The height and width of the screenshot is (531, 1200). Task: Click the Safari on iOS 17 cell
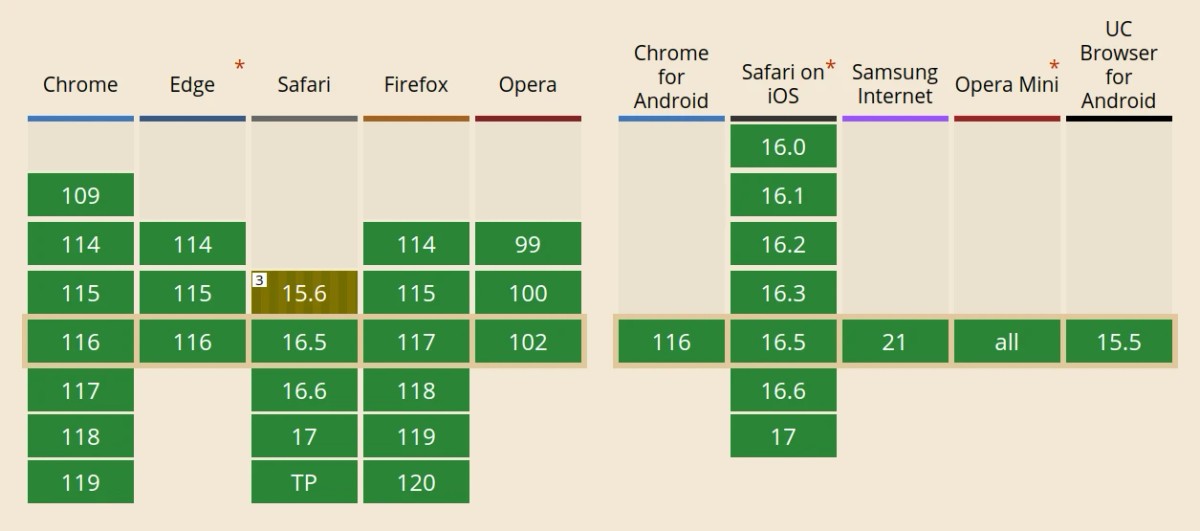point(783,436)
